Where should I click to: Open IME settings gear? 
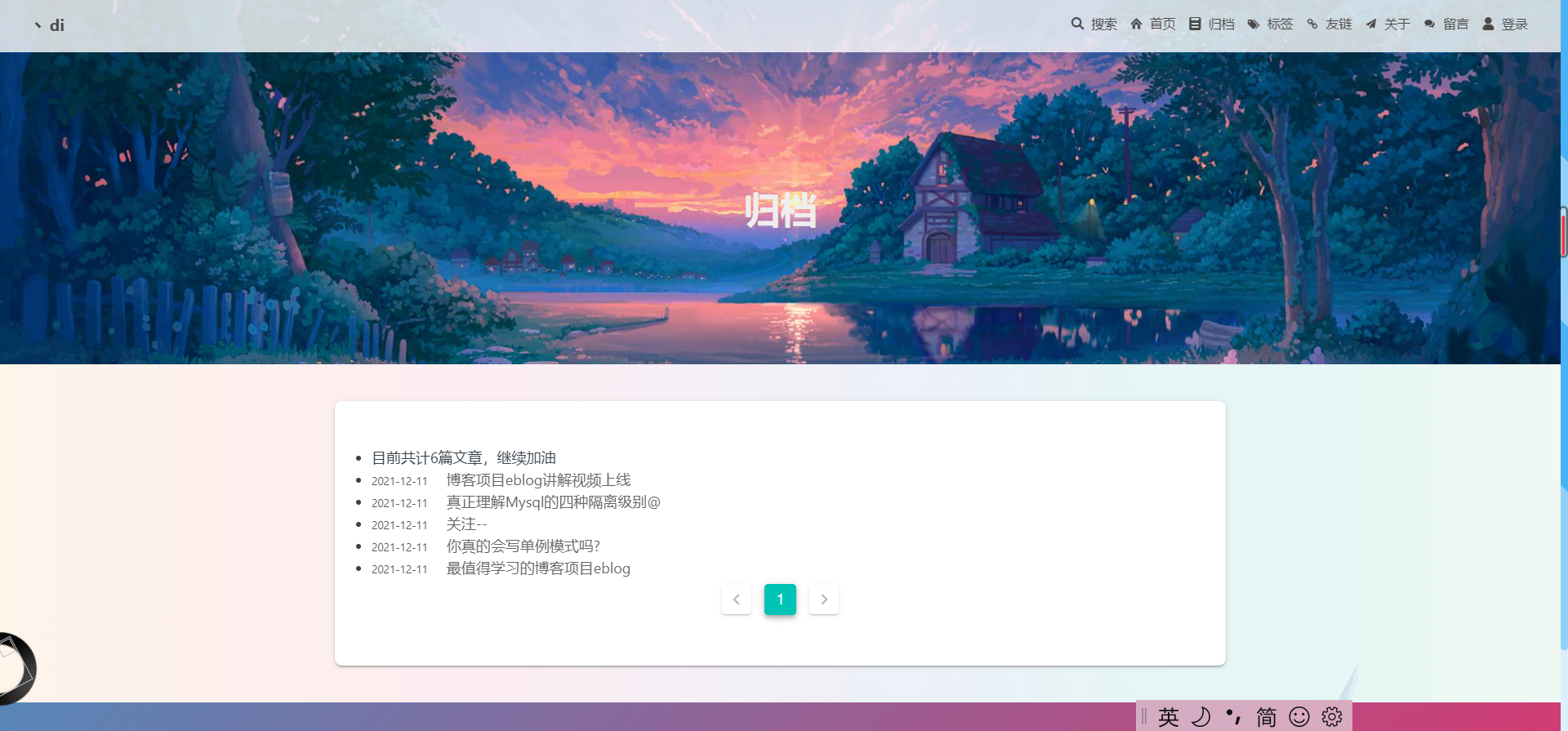[1332, 717]
